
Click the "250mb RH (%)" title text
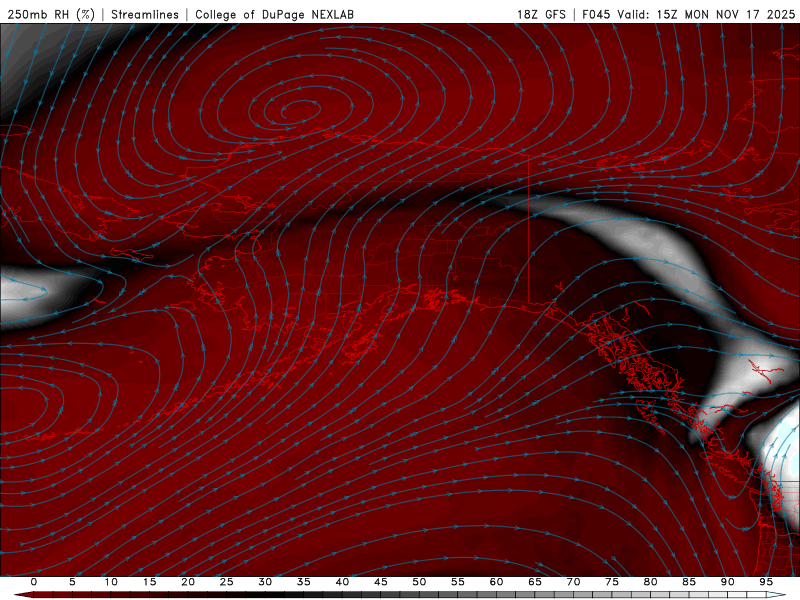coord(51,14)
